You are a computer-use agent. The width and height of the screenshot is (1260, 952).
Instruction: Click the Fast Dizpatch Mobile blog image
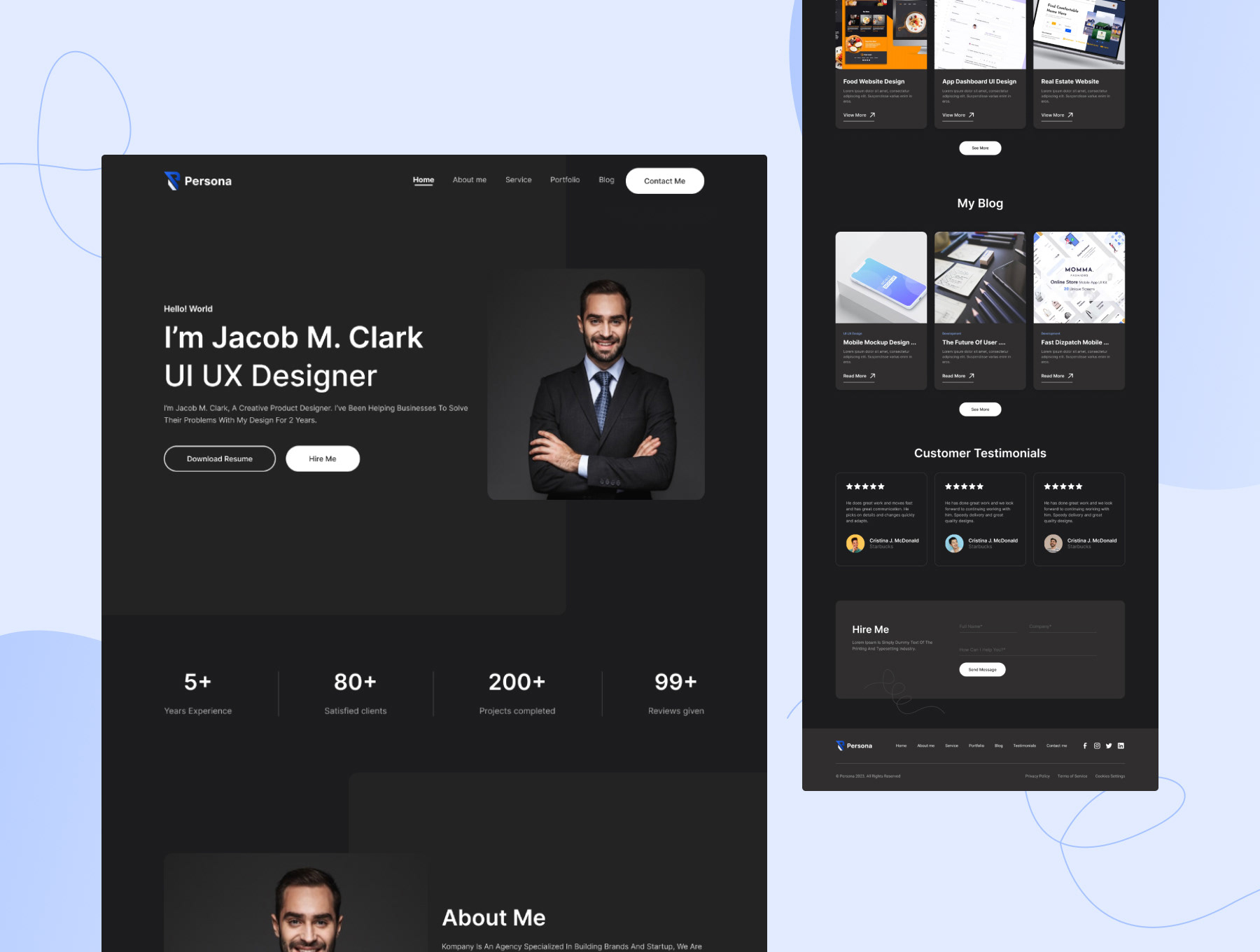tap(1079, 277)
